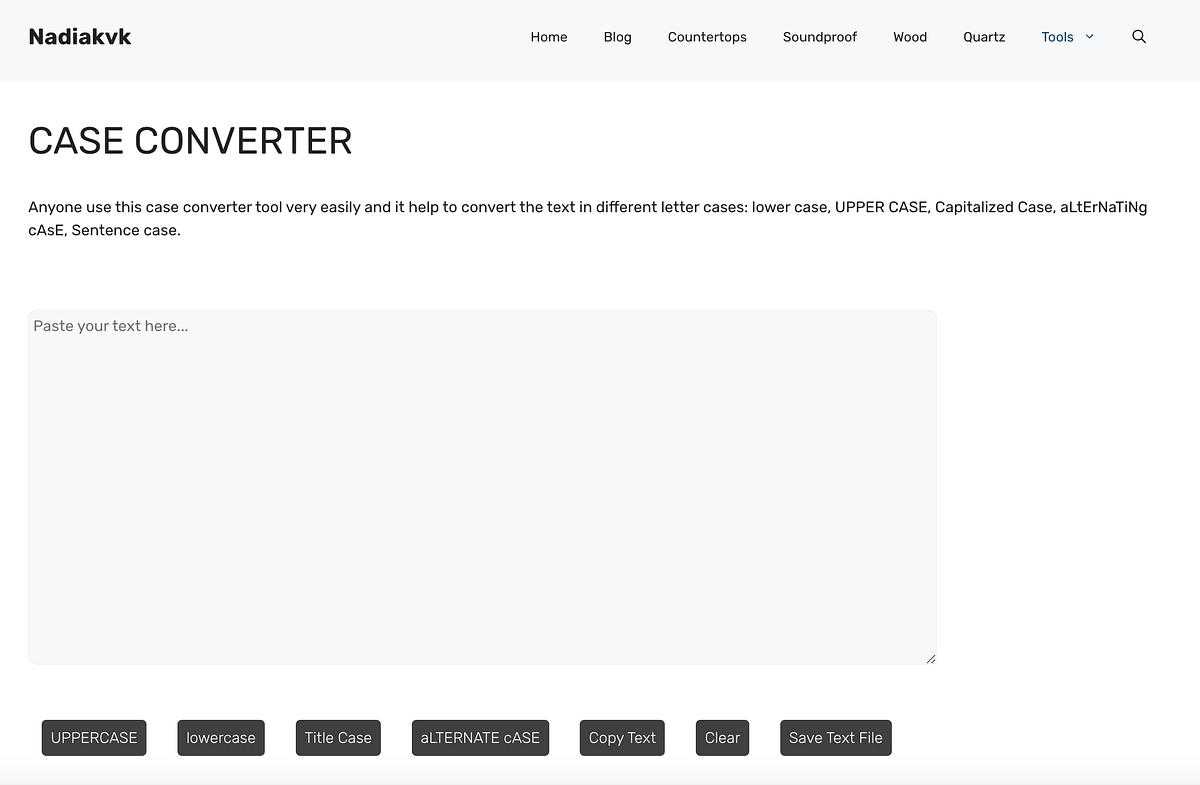Open the Wood category page

[x=910, y=37]
